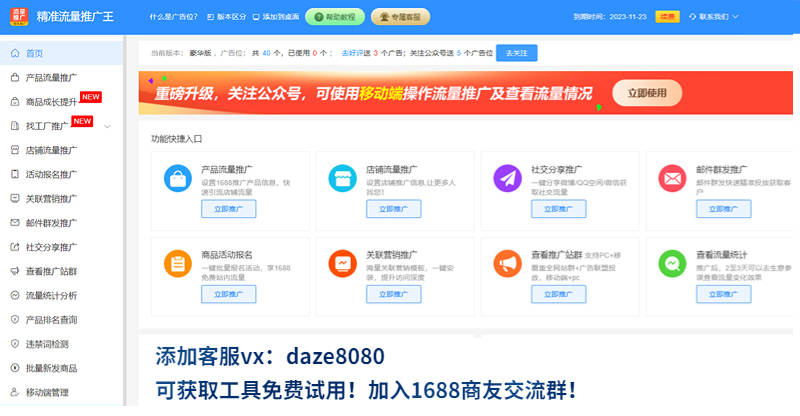Click the 社交分享推广 share sidebar icon
The height and width of the screenshot is (416, 800).
tap(15, 247)
